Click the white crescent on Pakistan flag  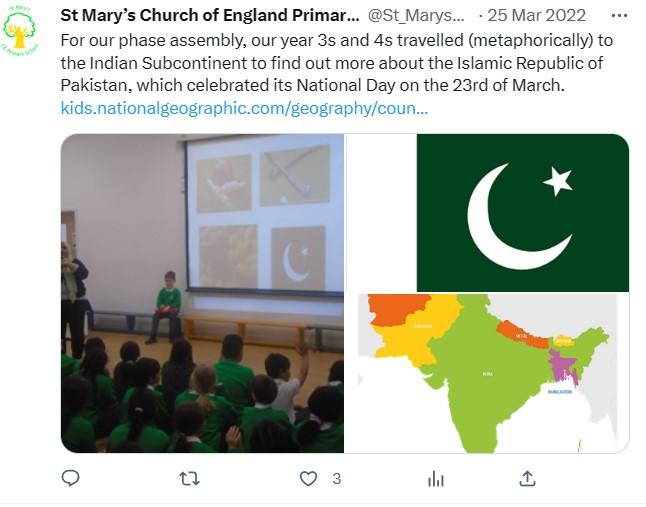510,217
